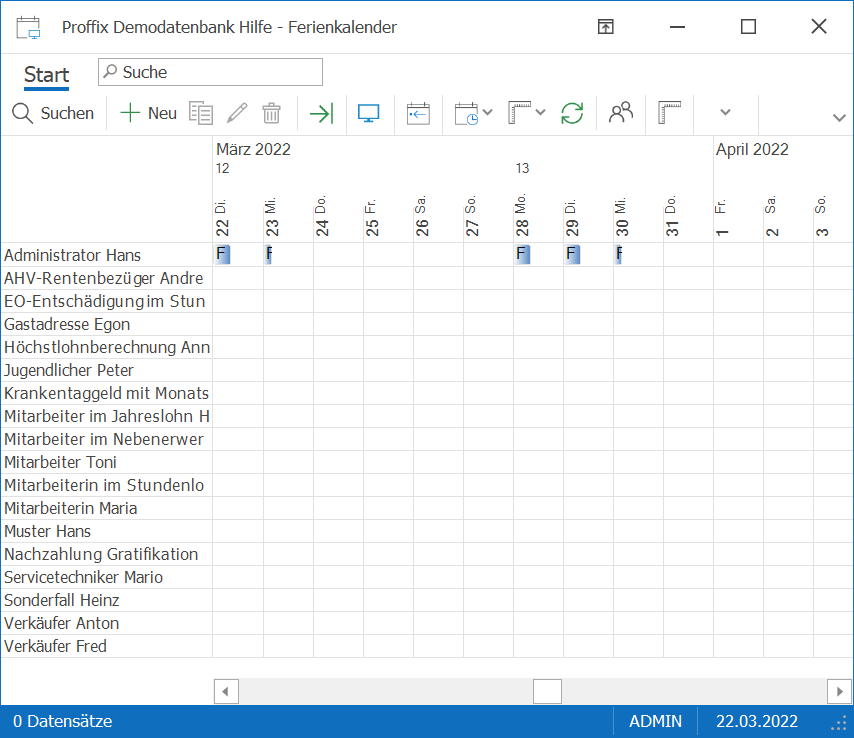Image resolution: width=854 pixels, height=738 pixels.
Task: Click calendar week 13 label
Action: [x=522, y=168]
